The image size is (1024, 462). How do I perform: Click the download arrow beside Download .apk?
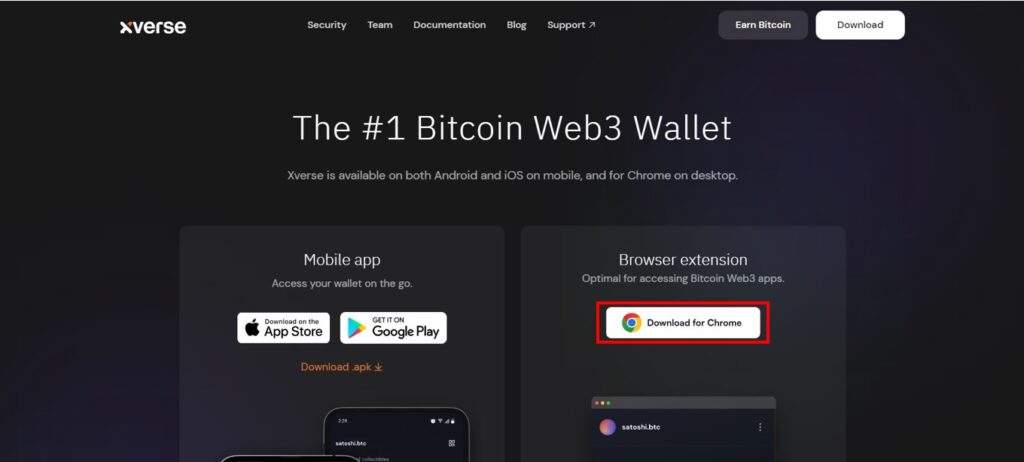378,367
